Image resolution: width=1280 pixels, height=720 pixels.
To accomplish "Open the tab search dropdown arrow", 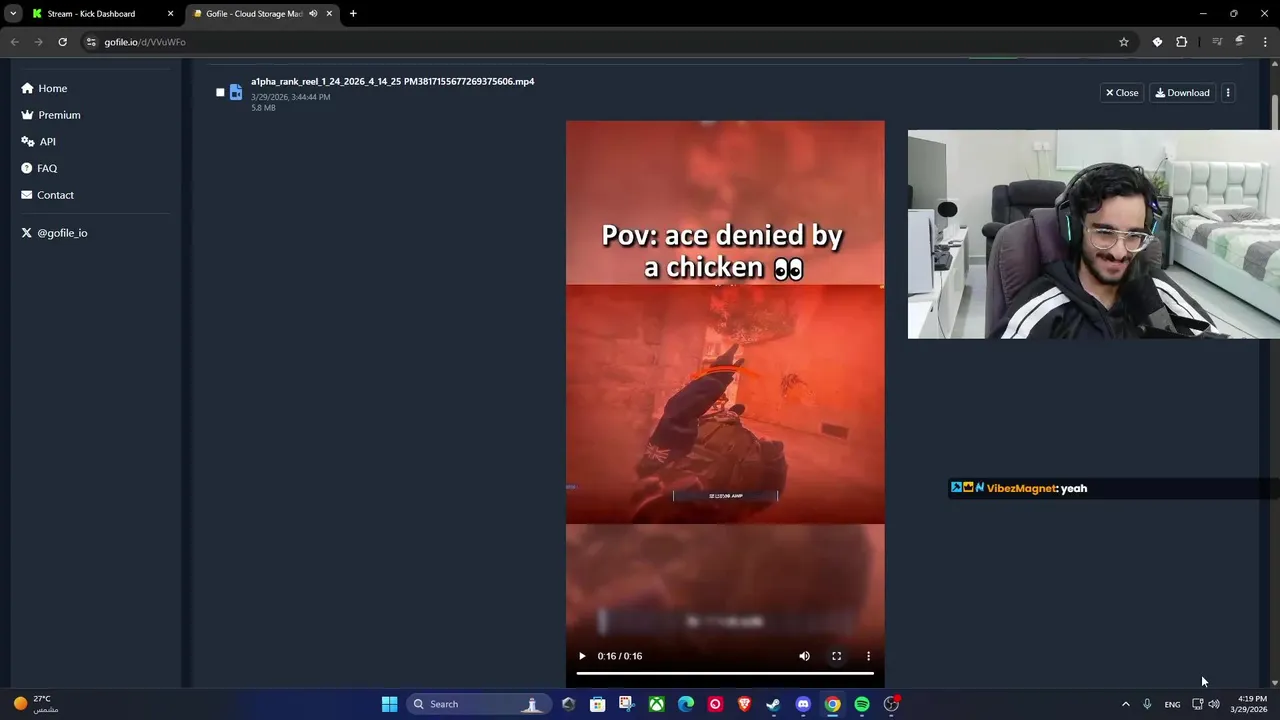I will [13, 14].
